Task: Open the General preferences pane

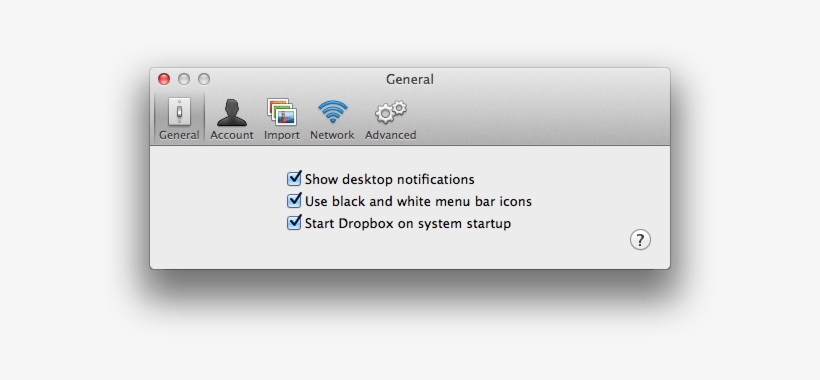Action: 179,119
